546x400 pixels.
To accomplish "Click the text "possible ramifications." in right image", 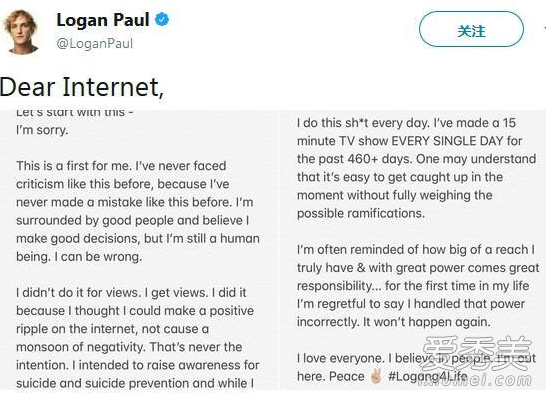I will (361, 213).
